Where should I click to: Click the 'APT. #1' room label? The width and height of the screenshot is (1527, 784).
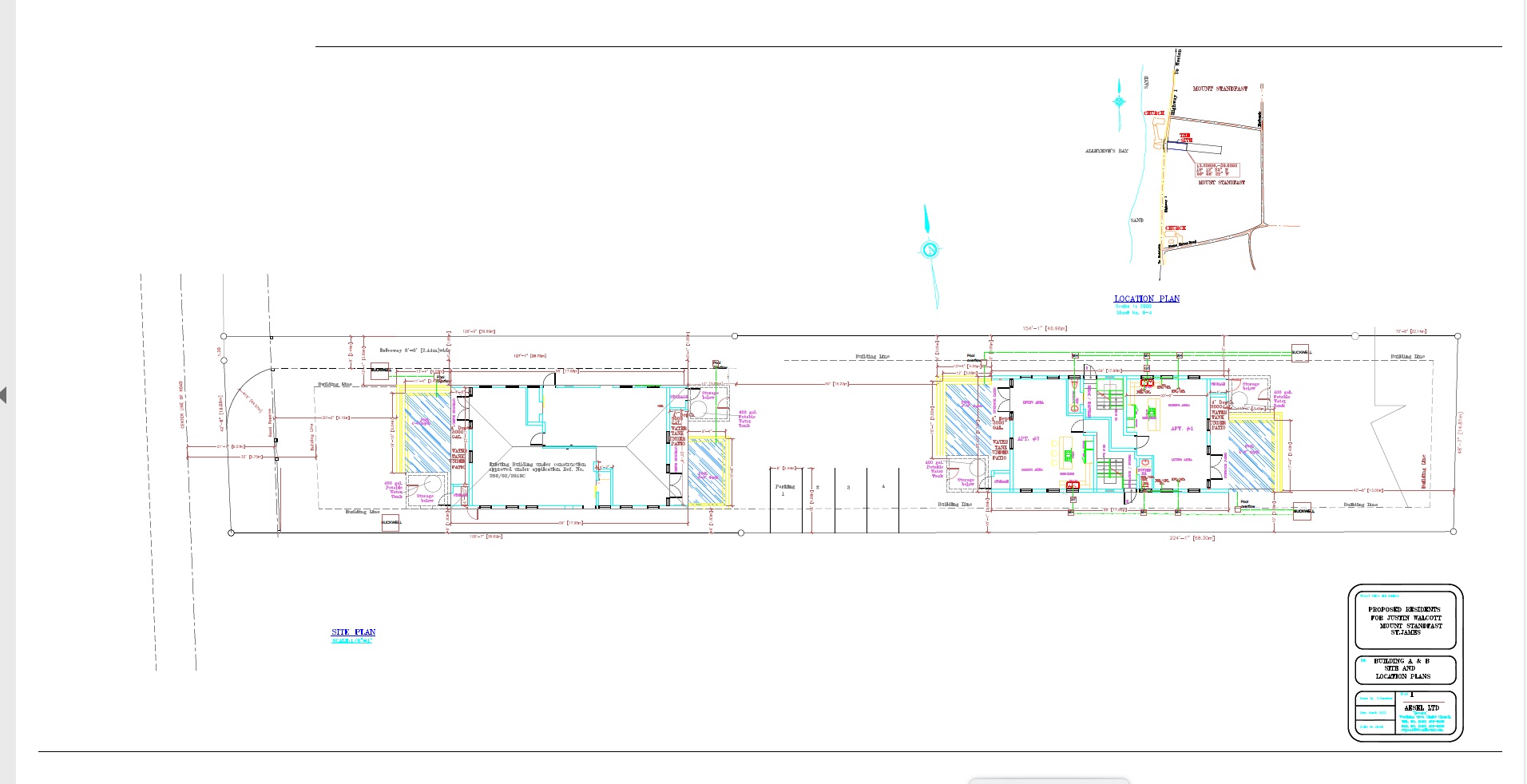[1182, 429]
